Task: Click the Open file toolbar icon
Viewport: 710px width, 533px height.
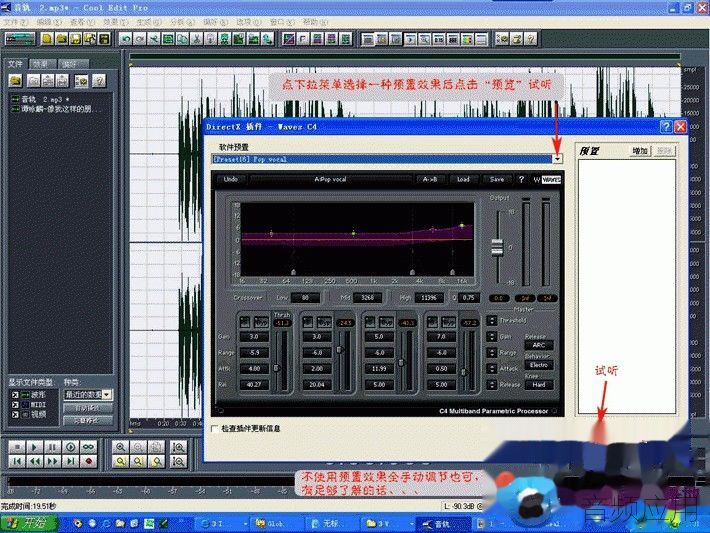Action: point(61,39)
